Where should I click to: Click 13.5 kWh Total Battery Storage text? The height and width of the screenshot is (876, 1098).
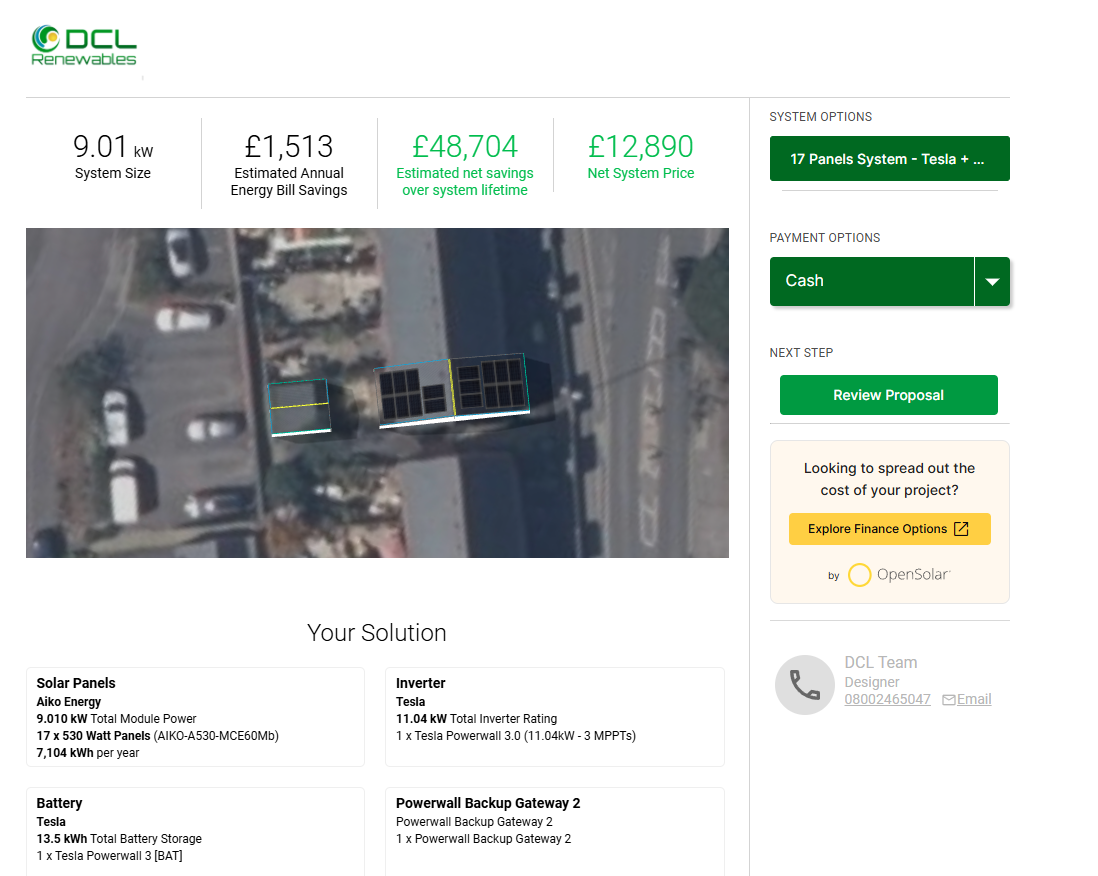[x=119, y=839]
